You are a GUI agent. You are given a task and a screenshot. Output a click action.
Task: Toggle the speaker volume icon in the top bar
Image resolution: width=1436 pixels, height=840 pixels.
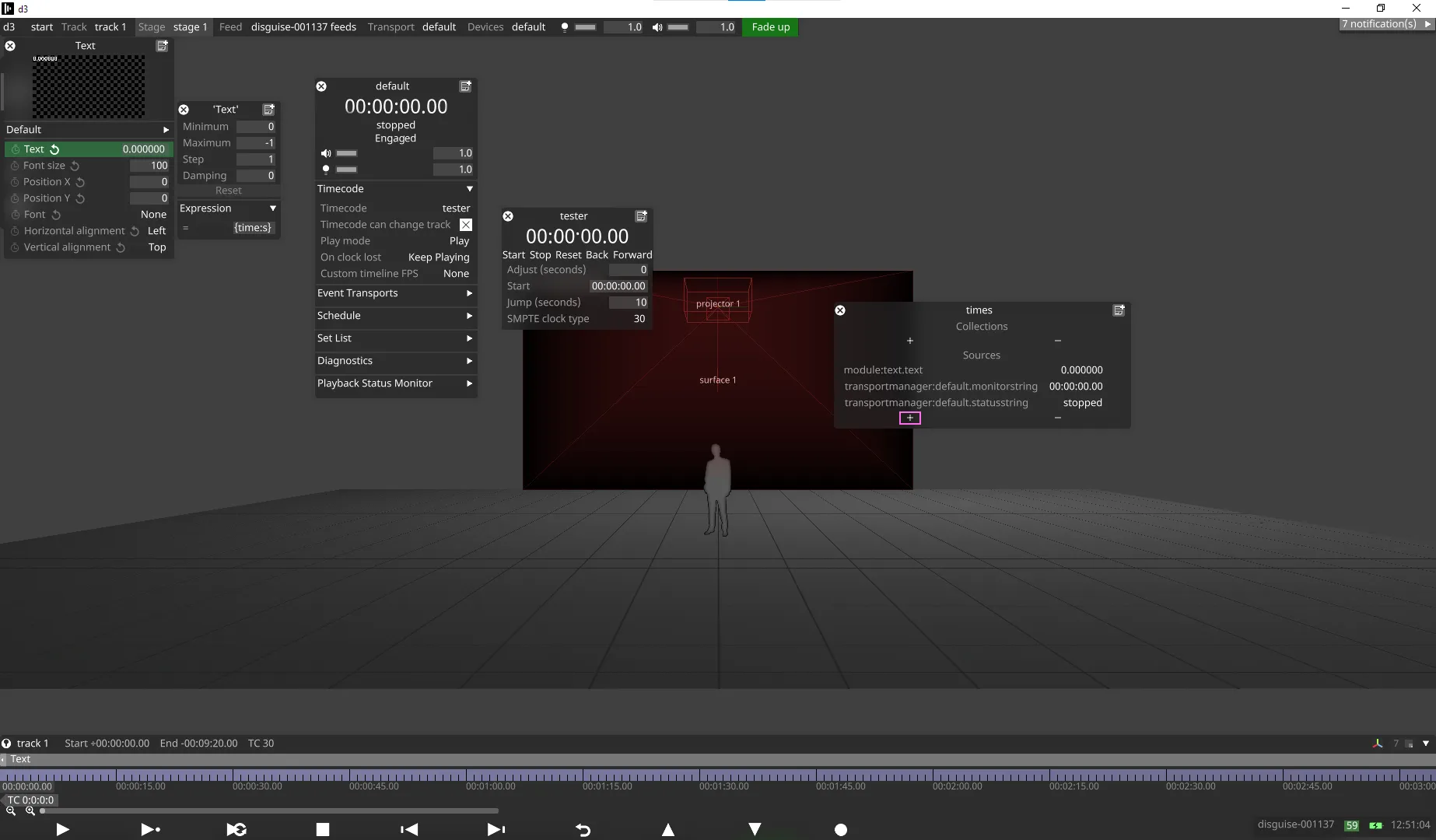657,27
